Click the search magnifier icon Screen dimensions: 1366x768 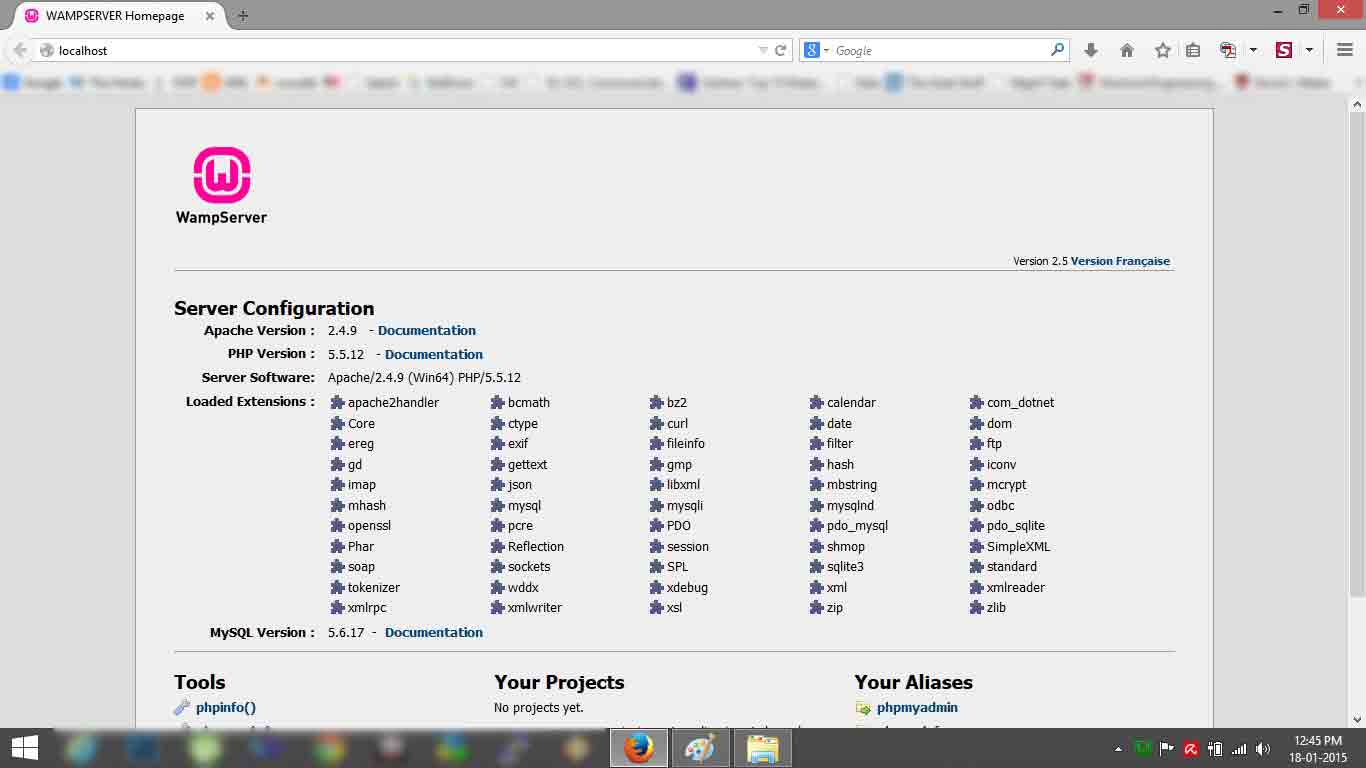(x=1057, y=50)
